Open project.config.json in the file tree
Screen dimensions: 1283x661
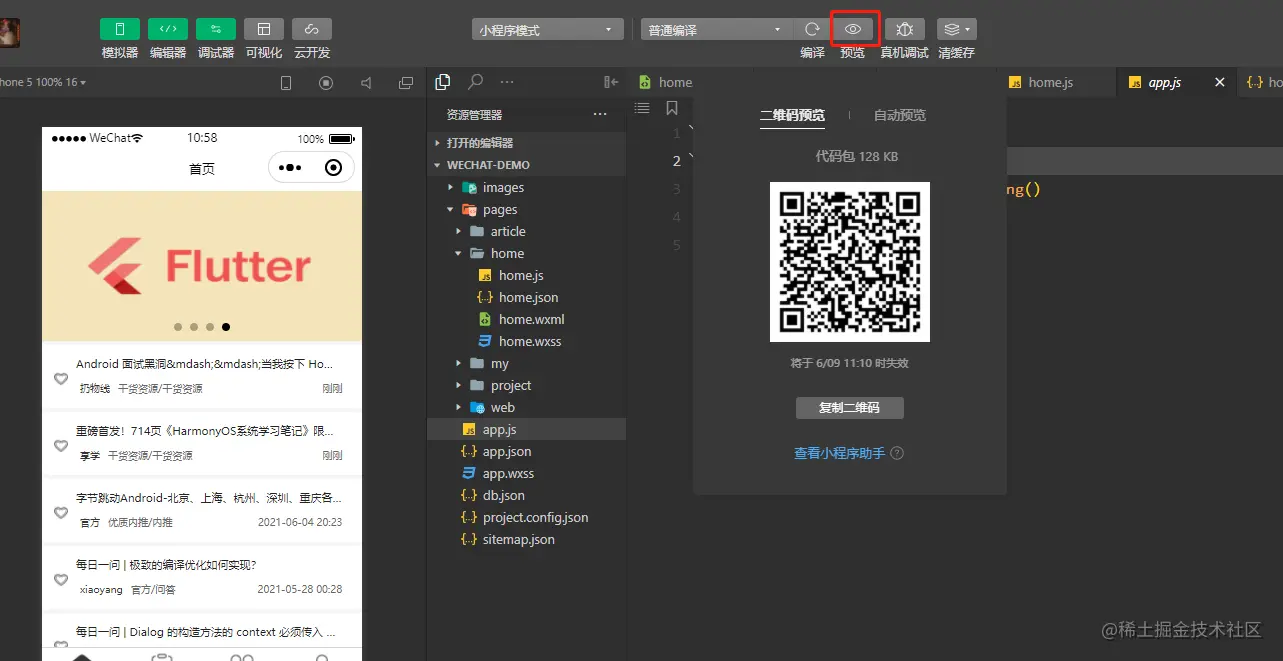click(x=526, y=517)
